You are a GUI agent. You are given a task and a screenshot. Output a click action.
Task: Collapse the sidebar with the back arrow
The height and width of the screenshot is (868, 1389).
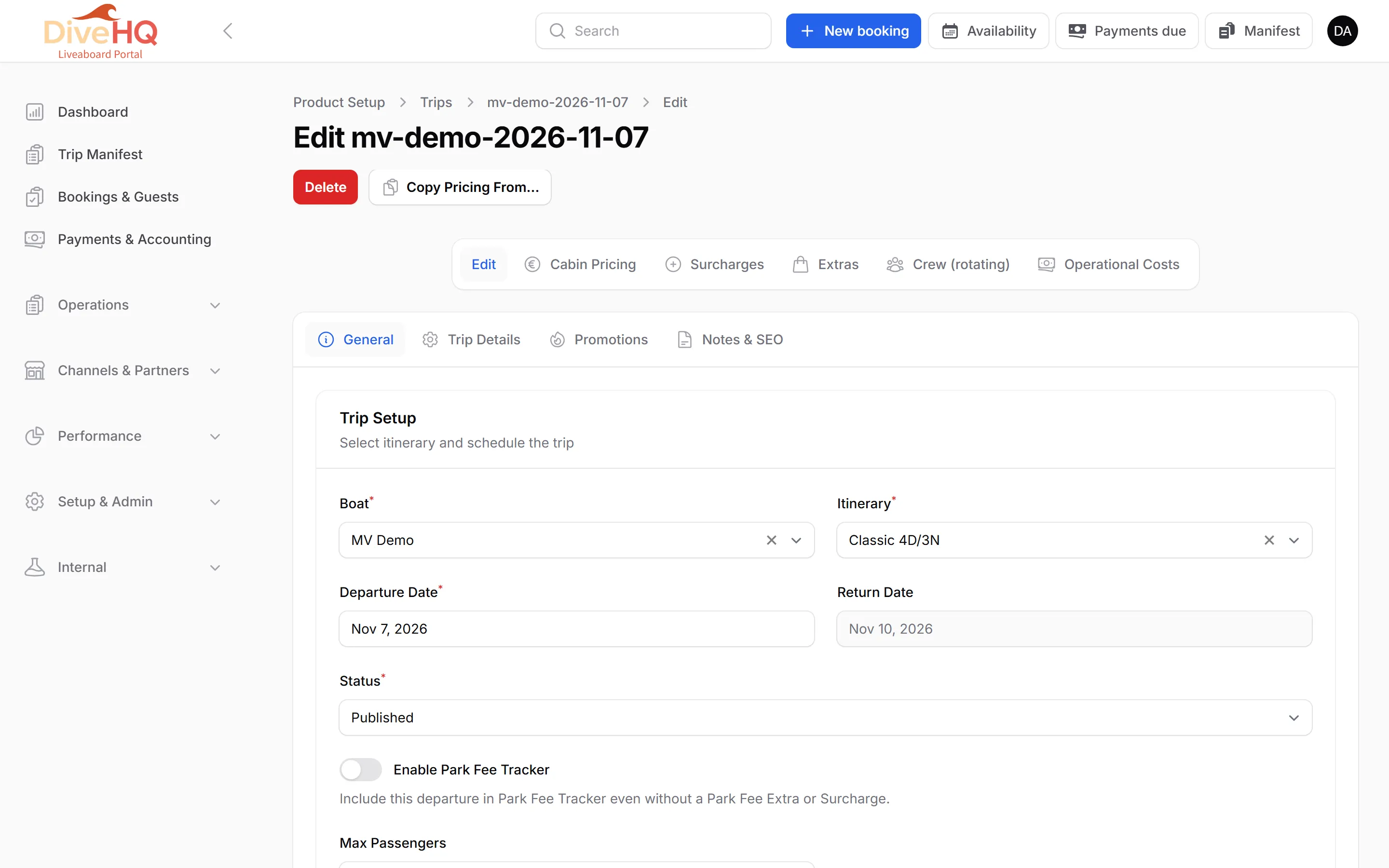tap(228, 31)
